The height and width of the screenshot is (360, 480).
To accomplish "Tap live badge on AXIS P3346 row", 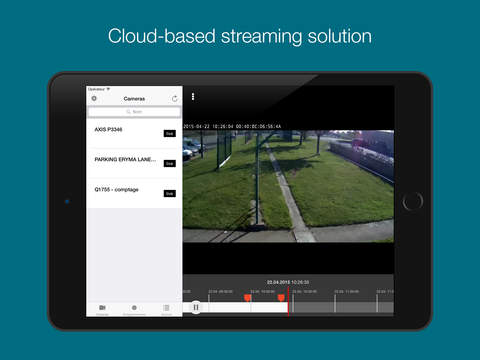I will pos(170,133).
